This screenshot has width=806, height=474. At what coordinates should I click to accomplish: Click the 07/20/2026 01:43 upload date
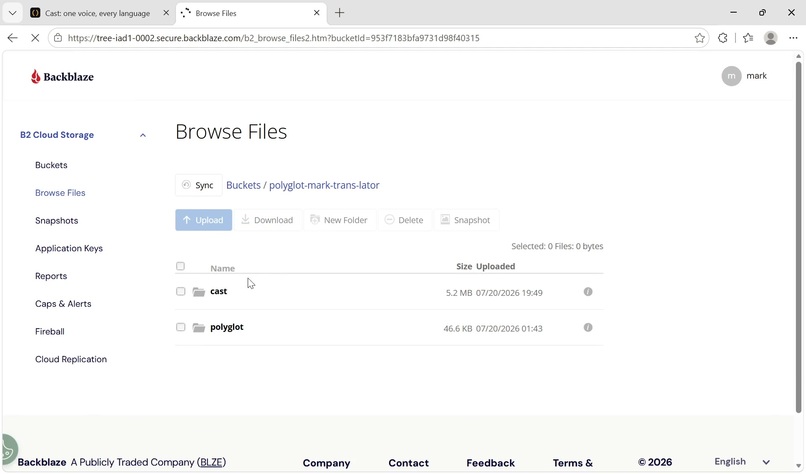click(x=509, y=329)
